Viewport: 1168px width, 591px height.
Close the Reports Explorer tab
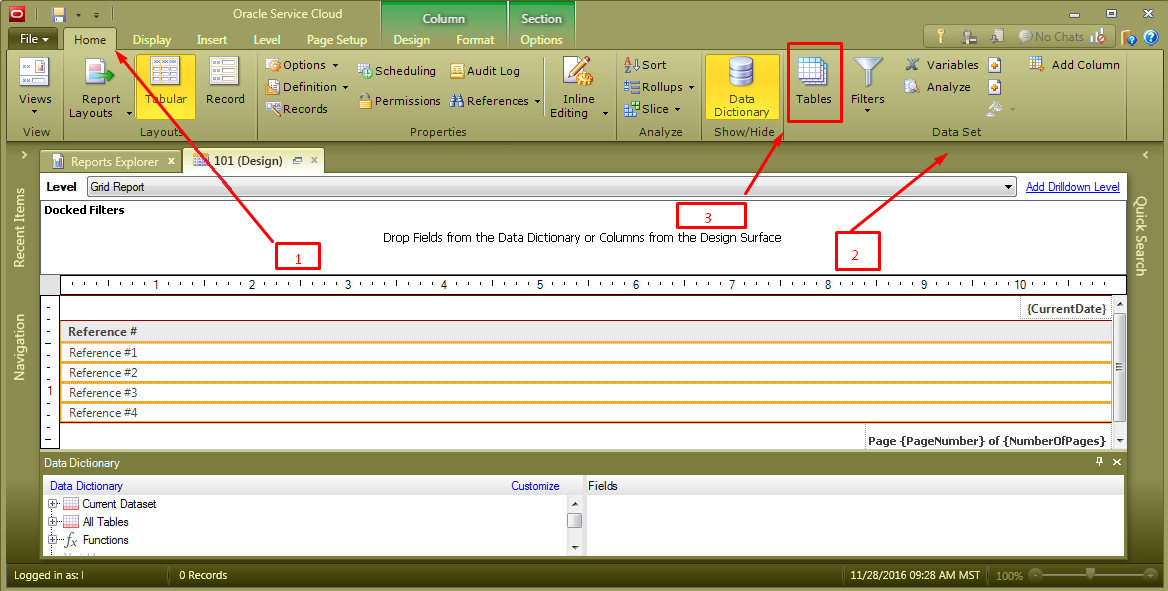(171, 160)
